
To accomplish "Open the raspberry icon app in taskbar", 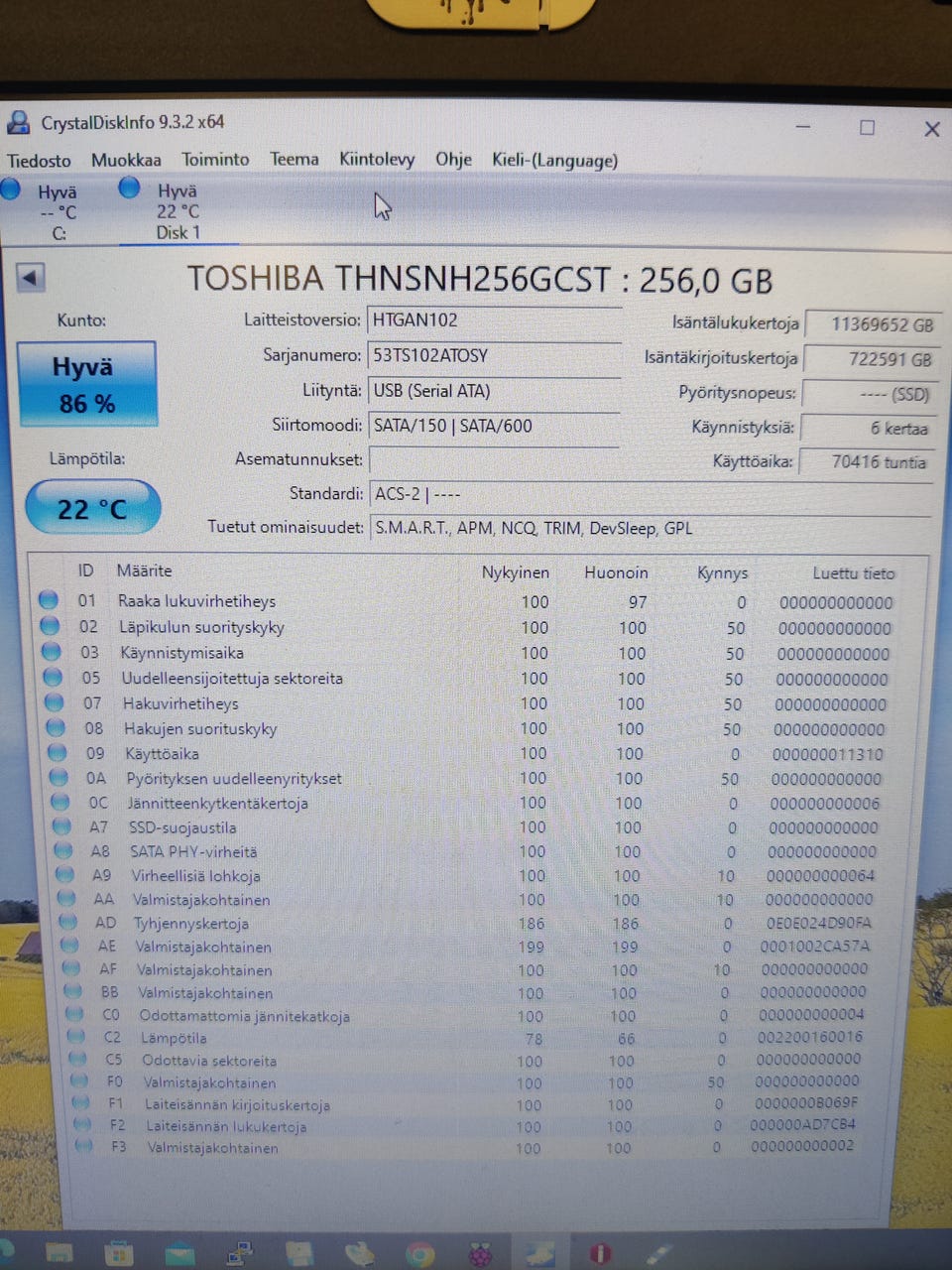I will [481, 1255].
